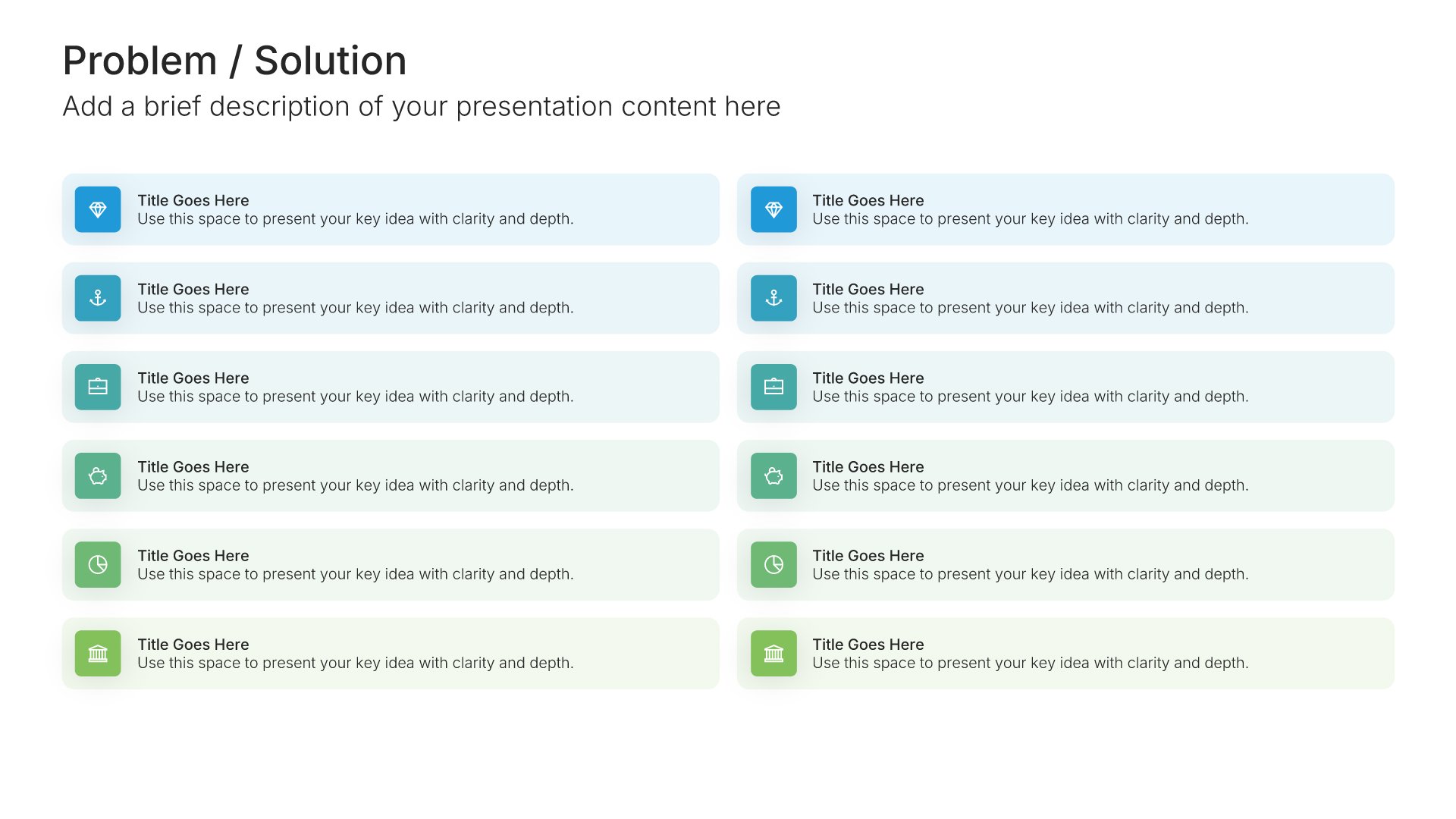Click 'Use this space' description in right anchor card
Image resolution: width=1456 pixels, height=819 pixels.
[x=1030, y=308]
